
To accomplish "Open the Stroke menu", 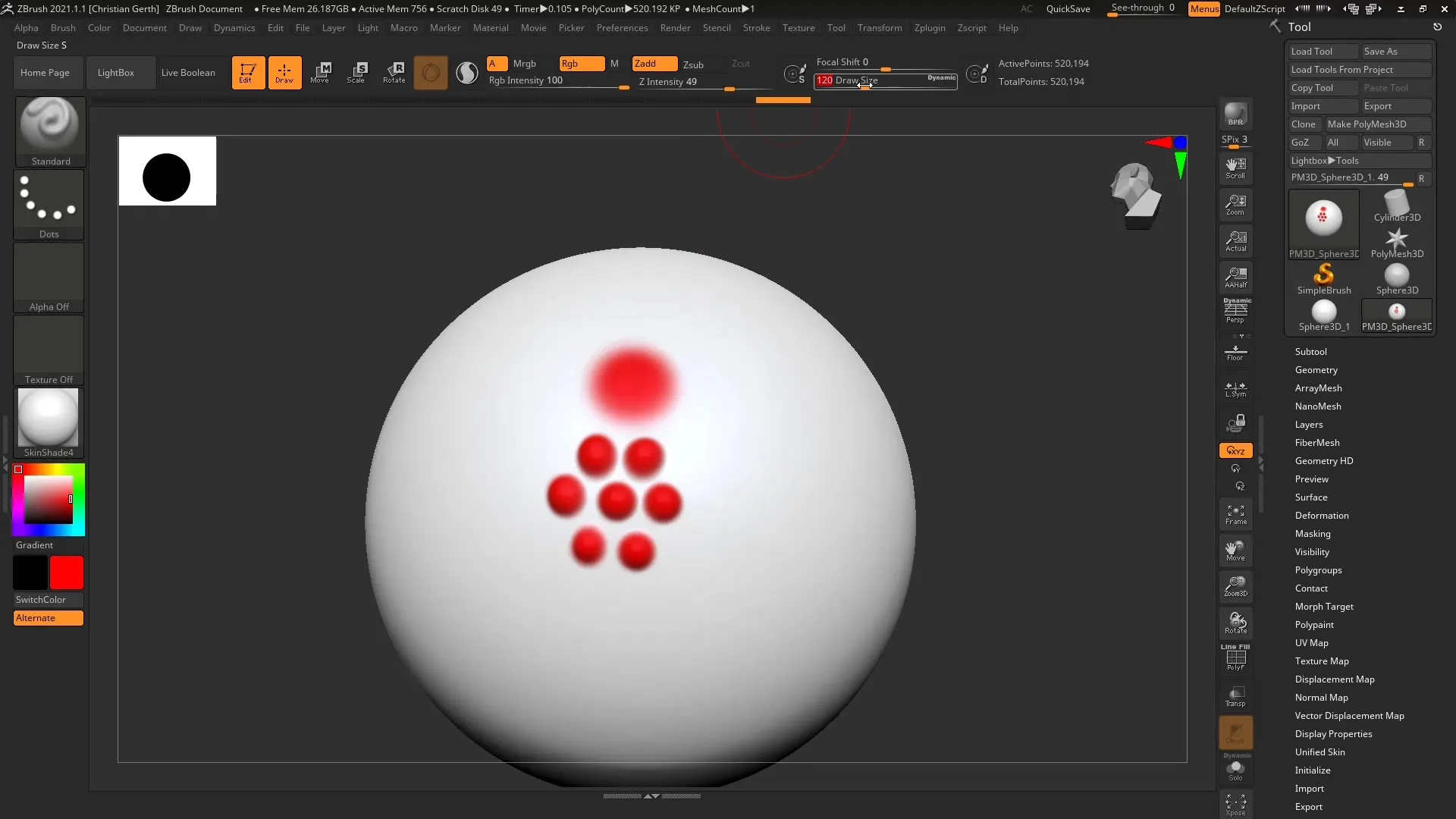I will coord(756,28).
